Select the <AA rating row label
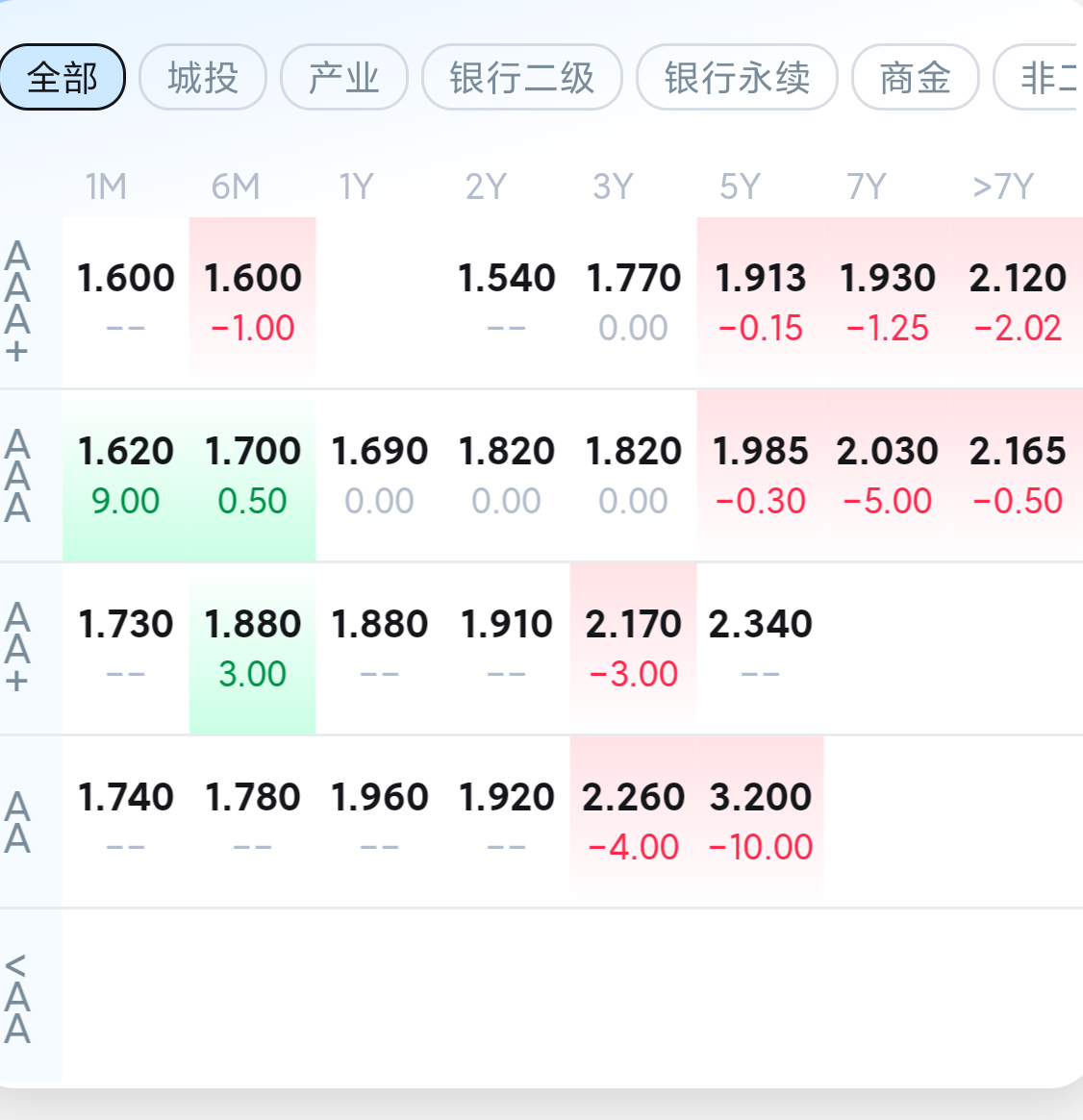The image size is (1083, 1120). [x=17, y=998]
